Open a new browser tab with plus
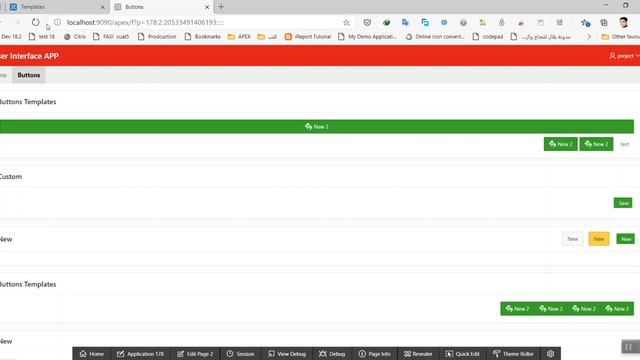 221,7
